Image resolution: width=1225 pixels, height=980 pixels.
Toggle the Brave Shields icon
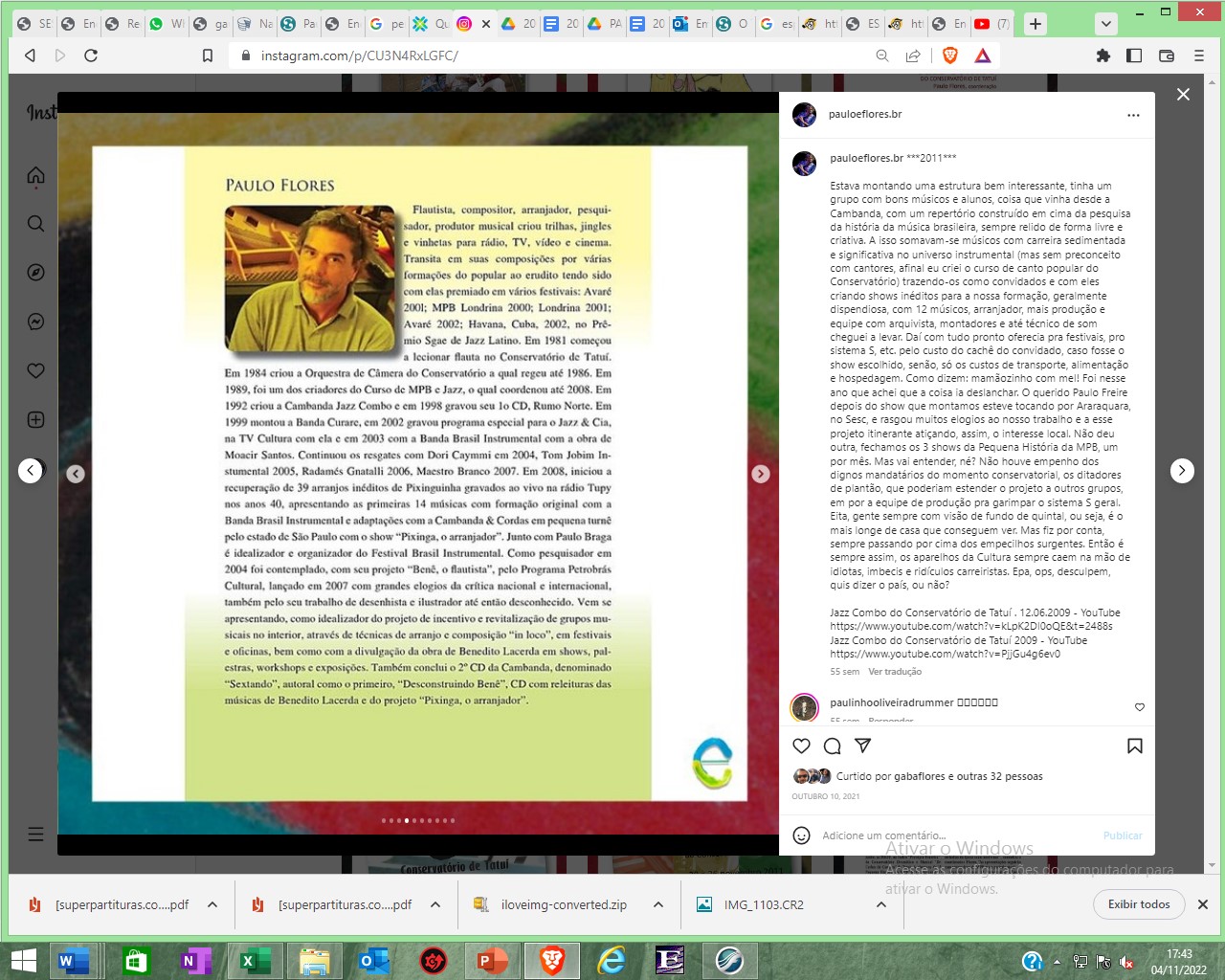950,56
